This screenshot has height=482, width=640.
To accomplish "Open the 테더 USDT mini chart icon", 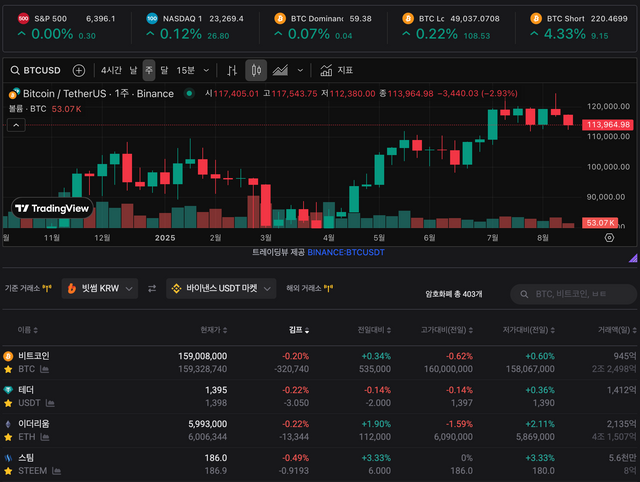I will coord(50,403).
